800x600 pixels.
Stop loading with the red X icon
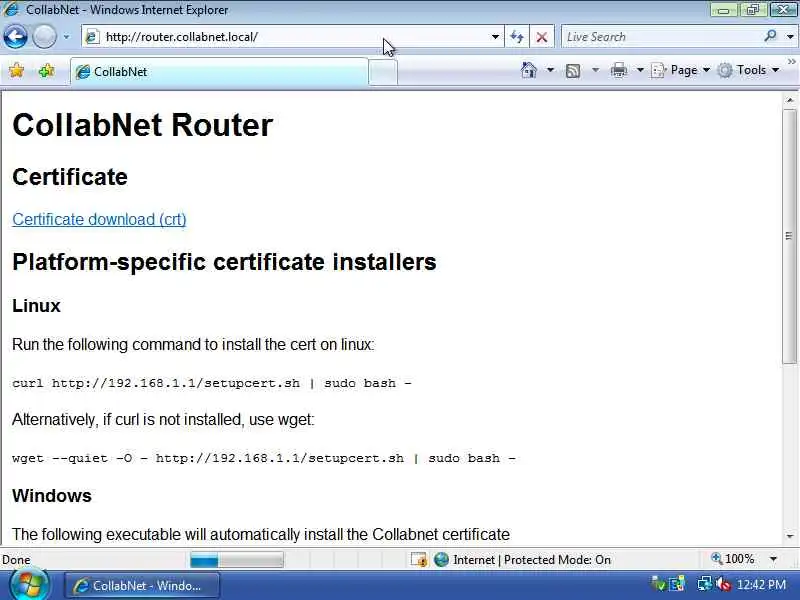click(542, 37)
